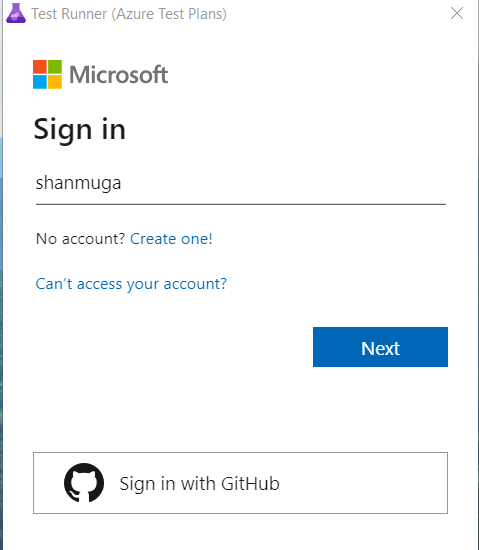This screenshot has width=479, height=550.
Task: Click the yellow square of Microsoft logo
Action: [55, 82]
